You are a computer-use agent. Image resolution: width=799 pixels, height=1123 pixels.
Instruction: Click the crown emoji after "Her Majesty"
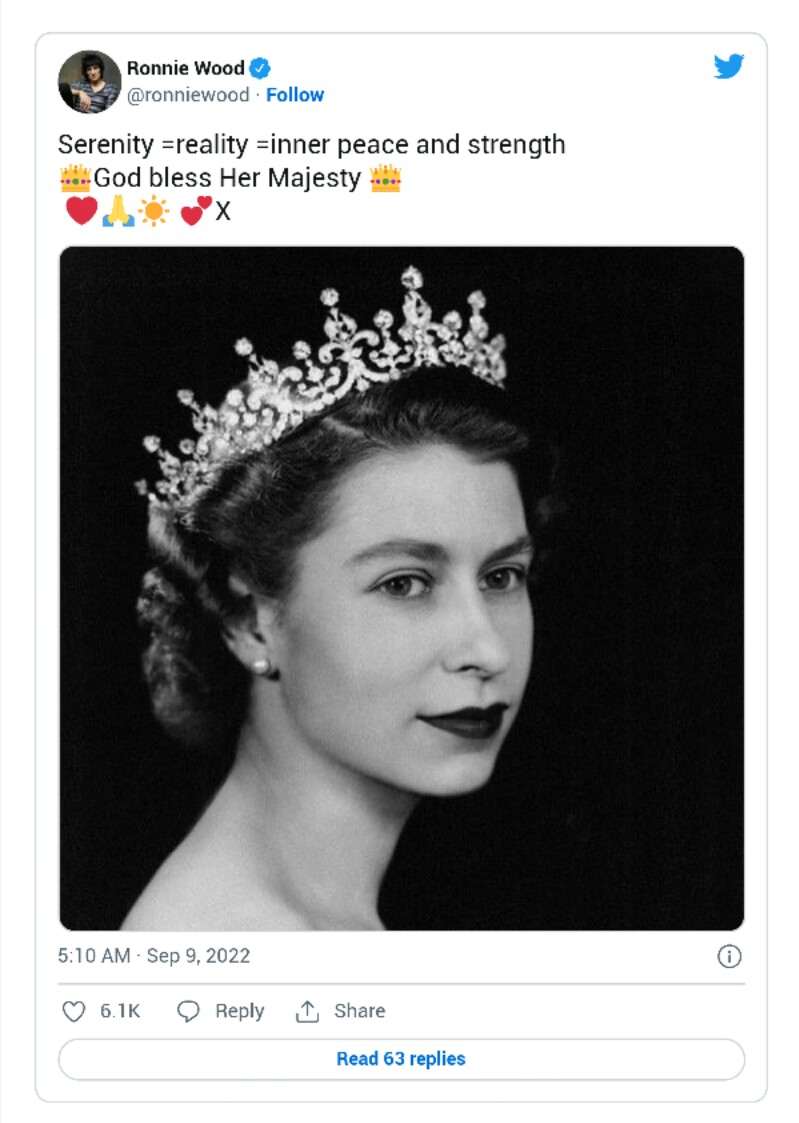(385, 179)
